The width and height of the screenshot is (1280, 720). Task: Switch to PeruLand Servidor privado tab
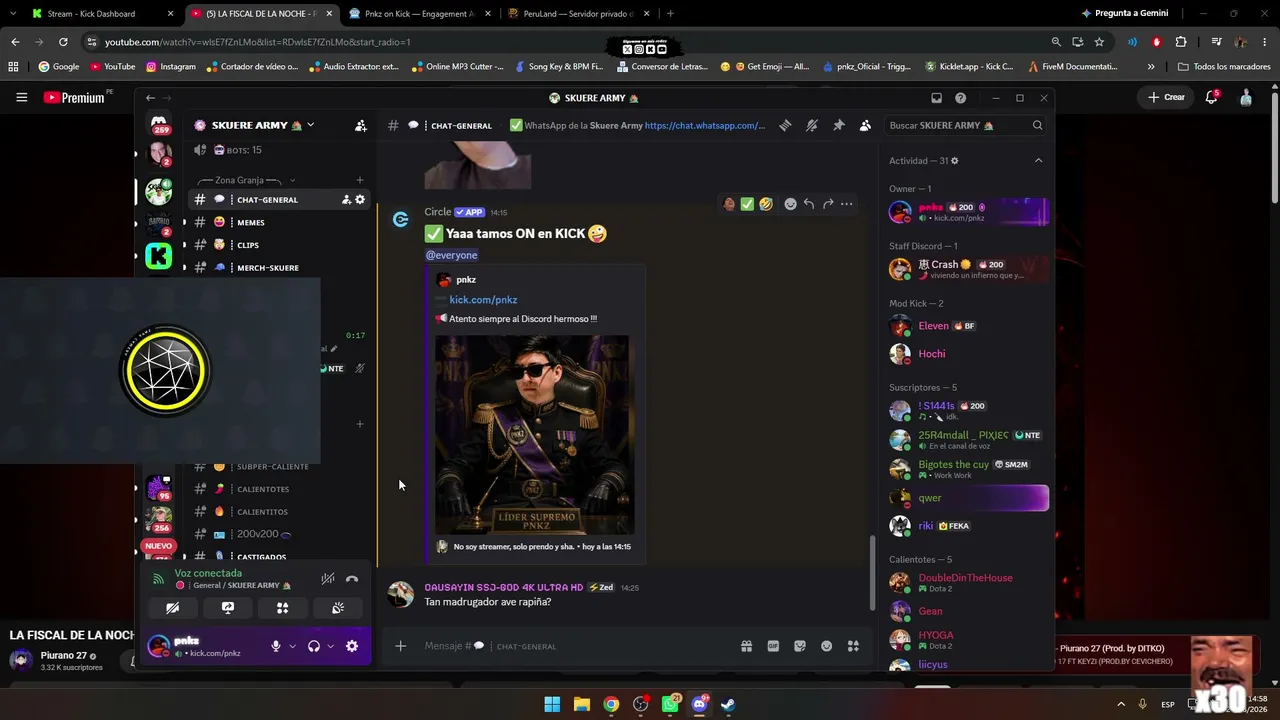578,14
